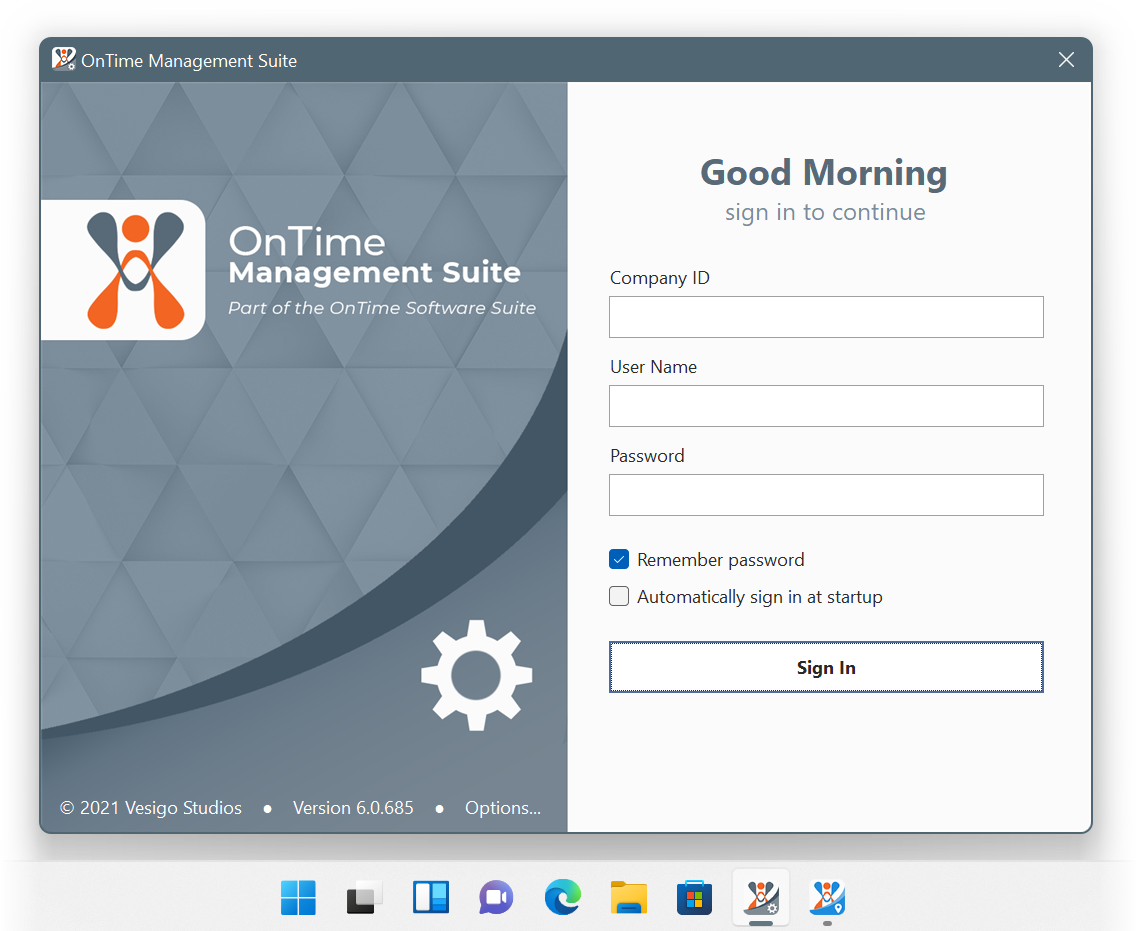The height and width of the screenshot is (931, 1137).
Task: Switch to the OnTime Dispatch taskbar icon
Action: [827, 897]
